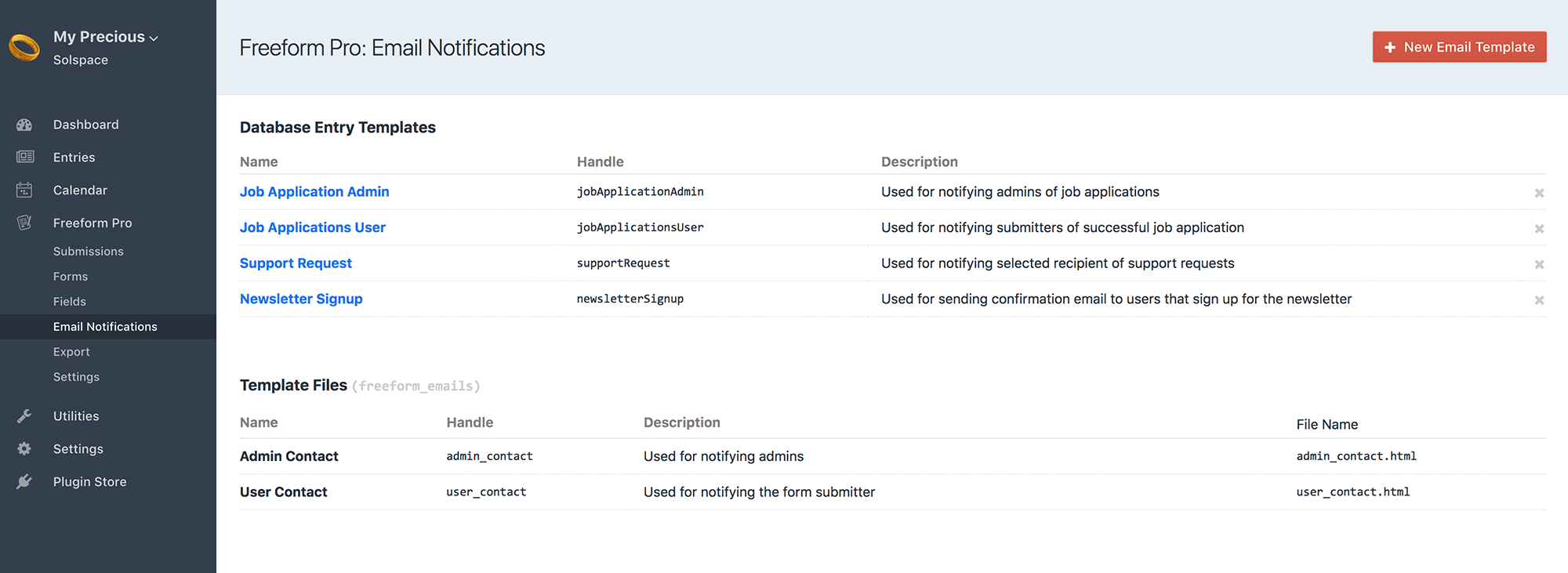This screenshot has height=573, width=1568.
Task: Delete the Support Request template
Action: pos(1539,264)
